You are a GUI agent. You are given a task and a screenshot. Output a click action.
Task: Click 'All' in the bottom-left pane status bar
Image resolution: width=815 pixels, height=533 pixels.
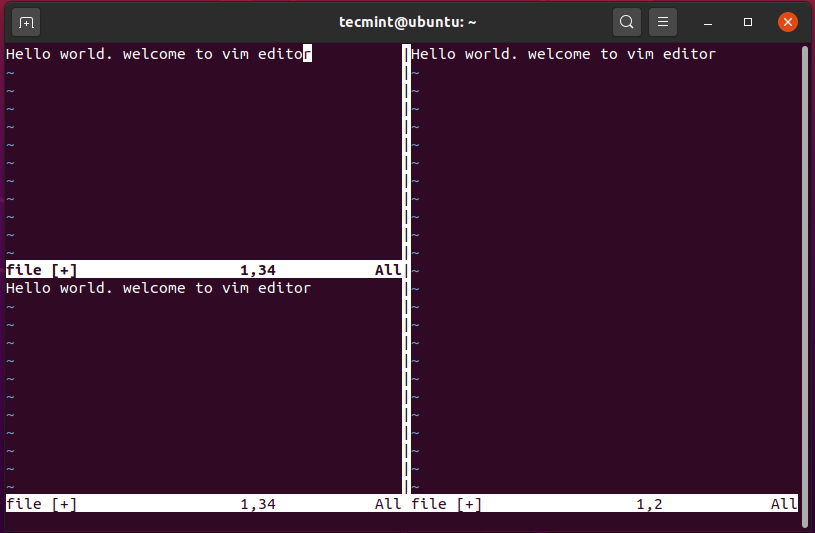388,504
